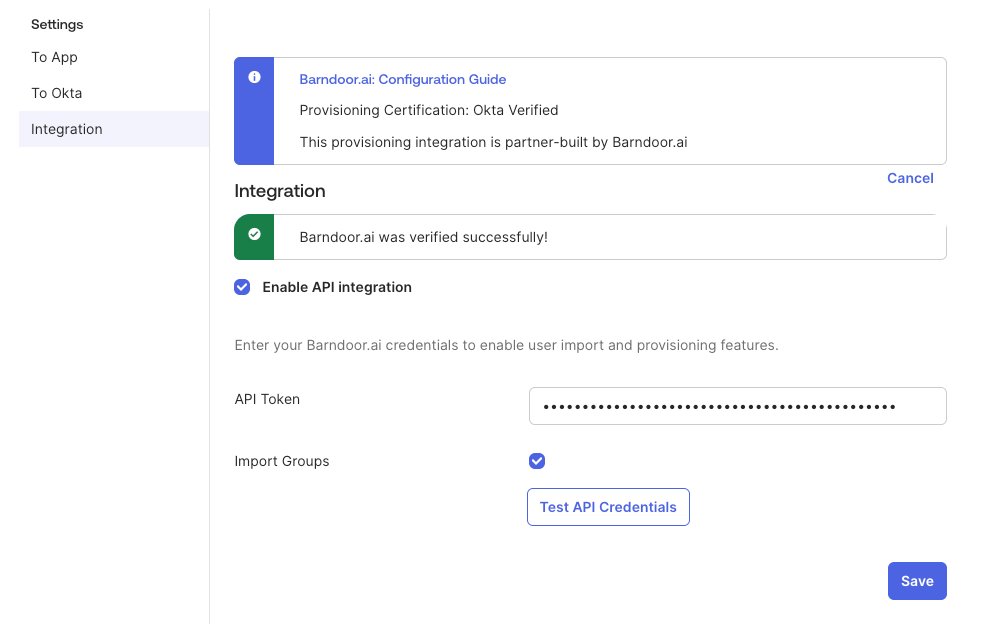Viewport: 991px width, 636px height.
Task: Click the blue info icon in banner
Action: tap(254, 77)
